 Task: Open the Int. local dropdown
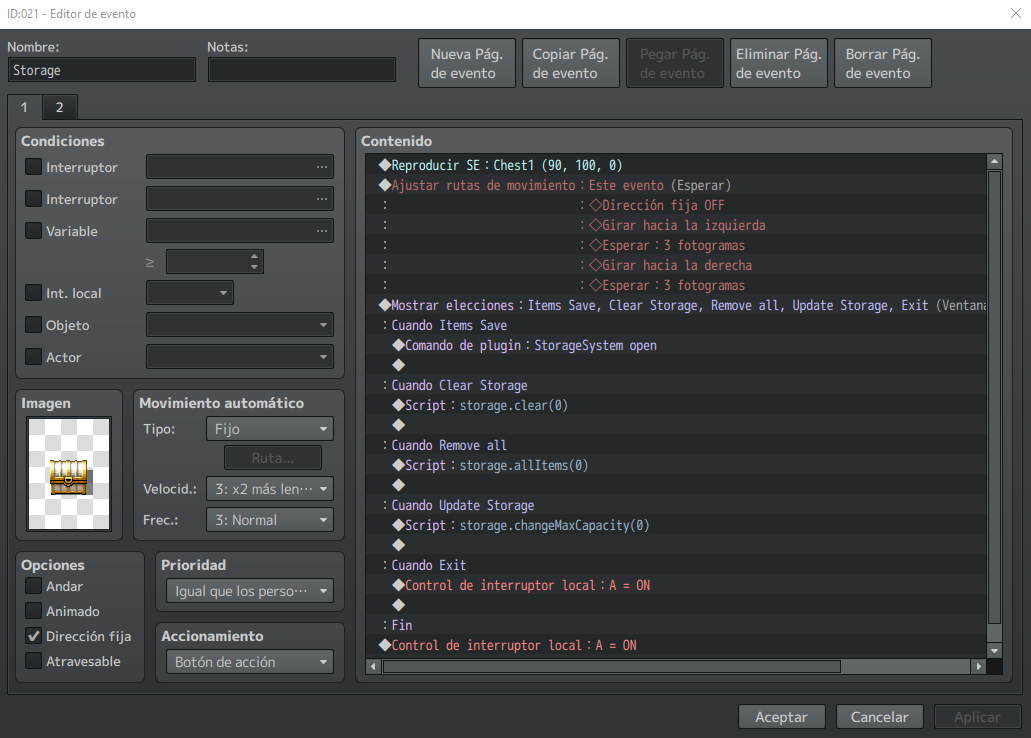click(189, 293)
